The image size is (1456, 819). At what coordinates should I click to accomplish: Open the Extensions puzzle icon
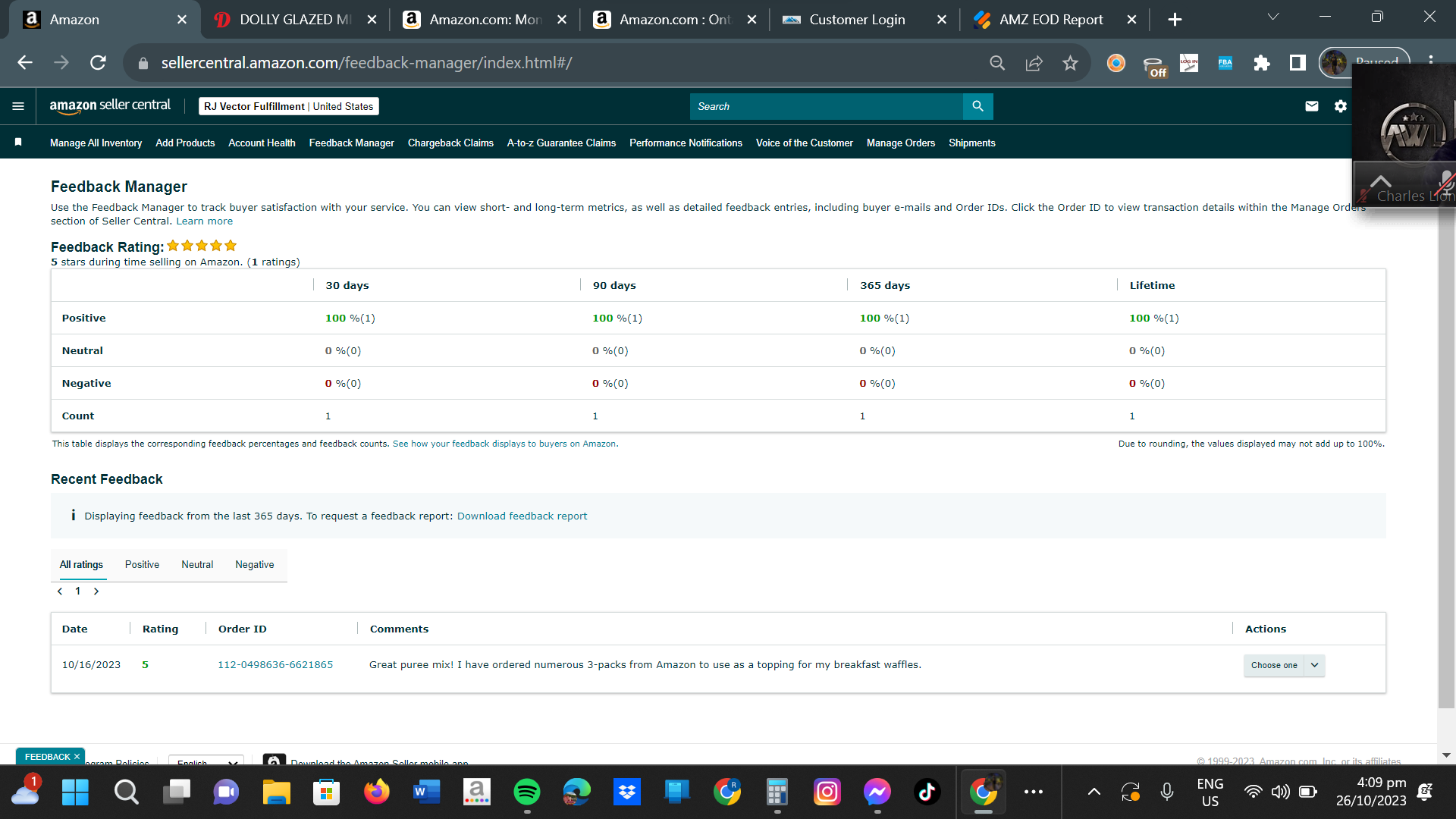click(1262, 63)
